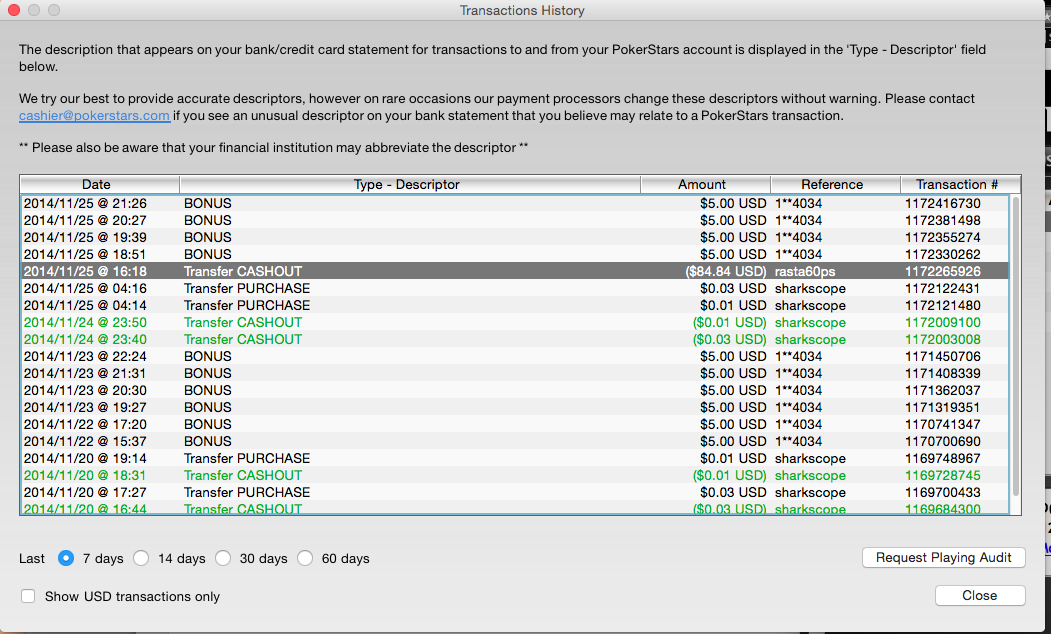Select the 2014/11/23 @ 20:30 BONUS row

click(x=515, y=390)
